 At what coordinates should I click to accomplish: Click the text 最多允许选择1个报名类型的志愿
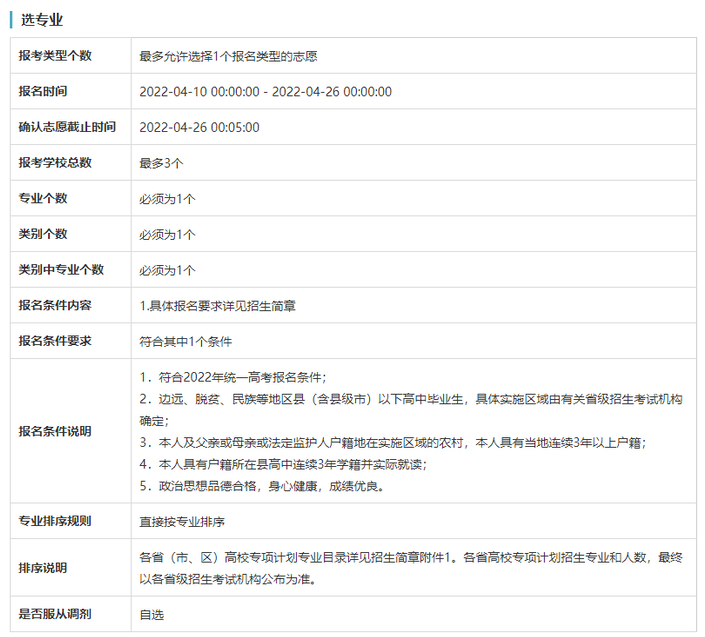228,56
